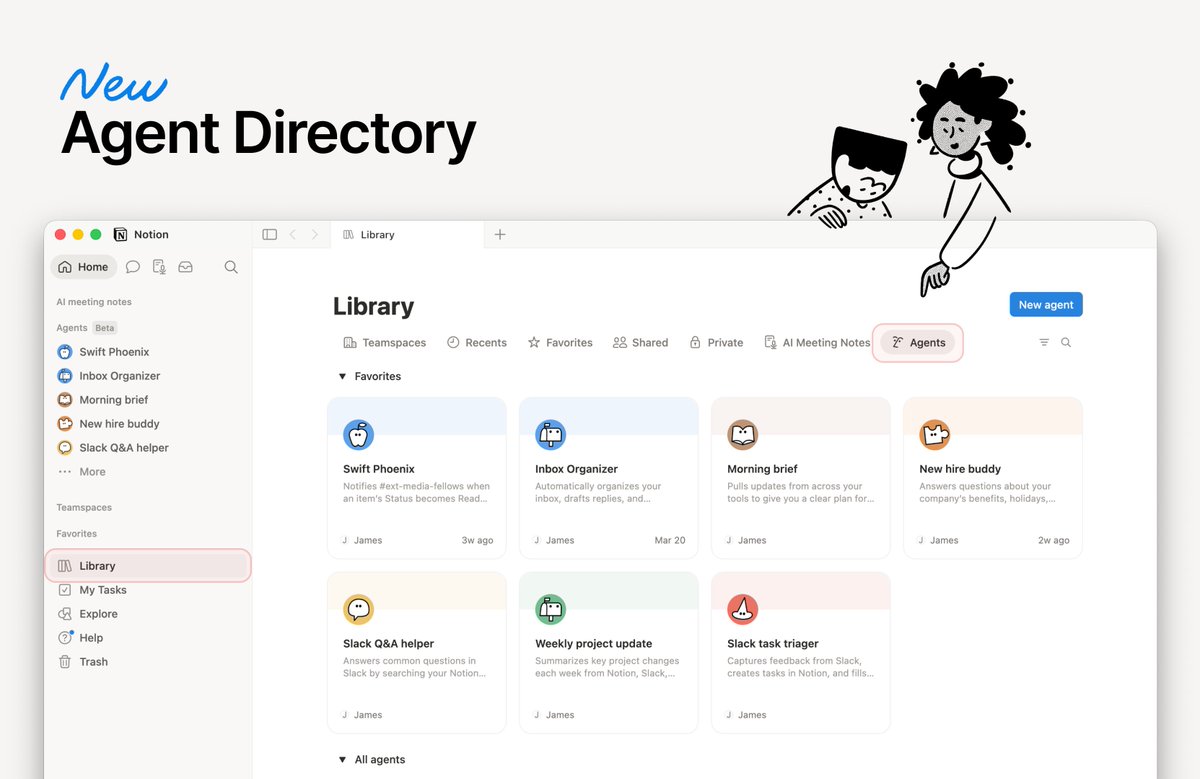Click the Swift Phoenix card apple icon
This screenshot has height=779, width=1200.
coord(358,435)
